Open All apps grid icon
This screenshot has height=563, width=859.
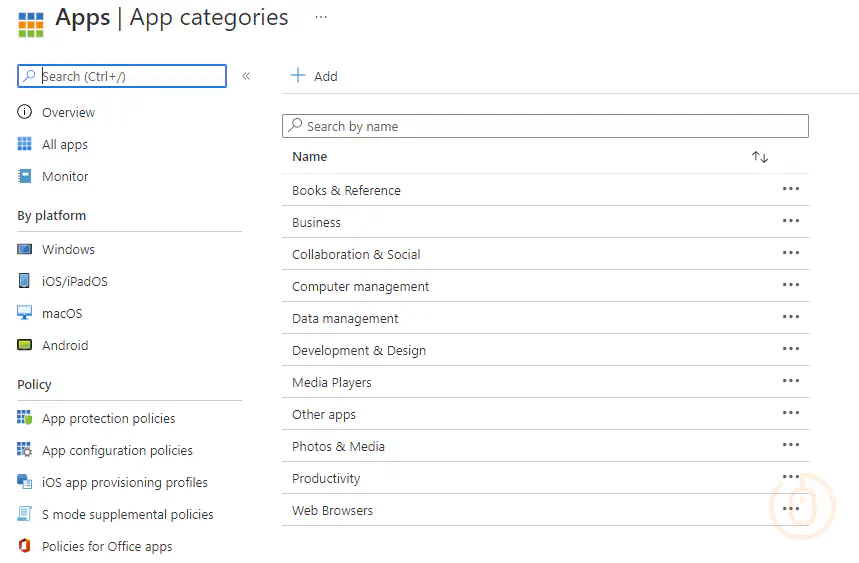(x=25, y=144)
